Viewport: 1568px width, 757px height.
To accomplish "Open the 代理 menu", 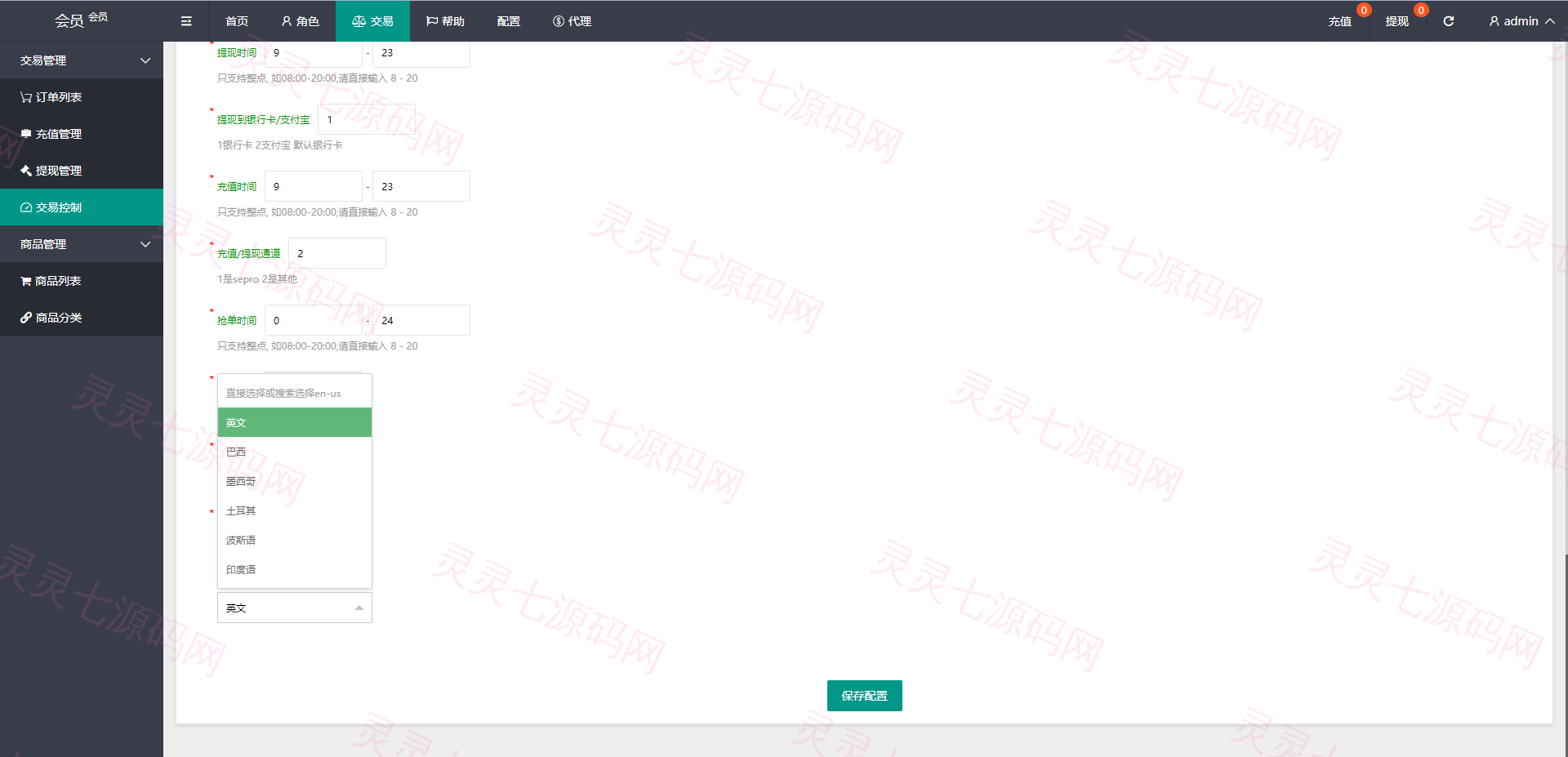I will (572, 21).
